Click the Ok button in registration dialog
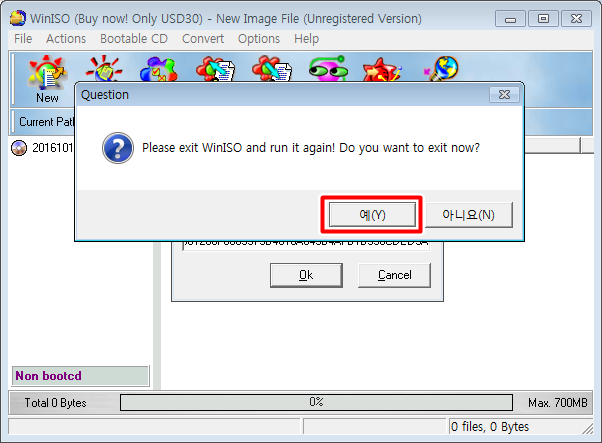 click(306, 275)
